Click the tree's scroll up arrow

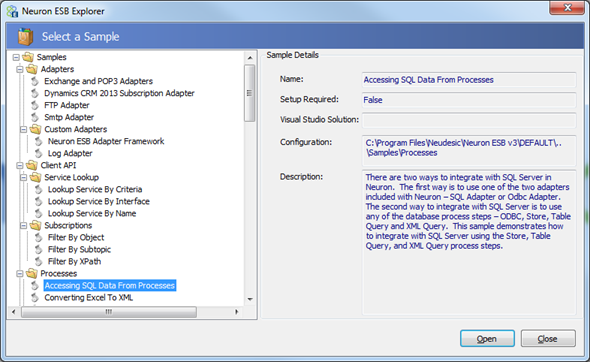pyautogui.click(x=250, y=58)
